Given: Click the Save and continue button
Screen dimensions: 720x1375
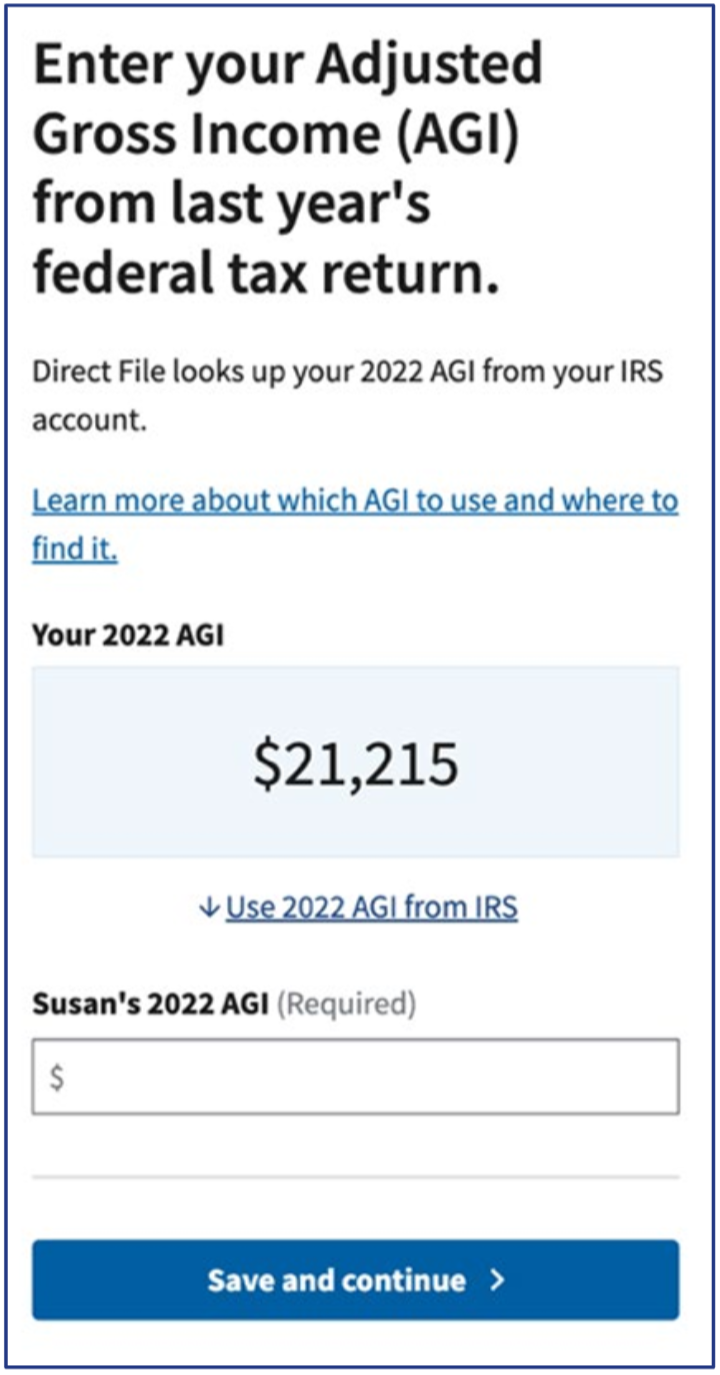Looking at the screenshot, I should pos(355,1280).
